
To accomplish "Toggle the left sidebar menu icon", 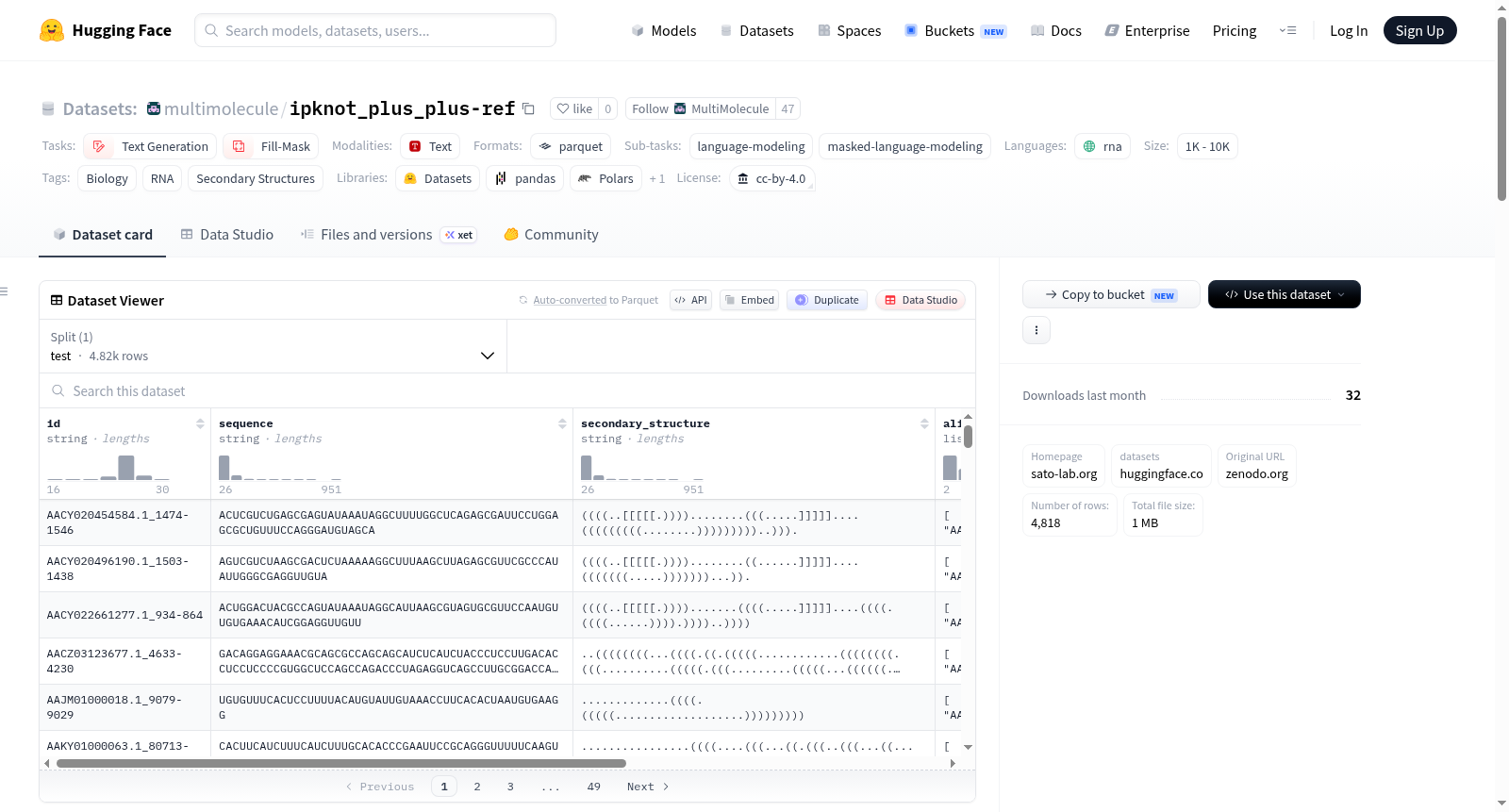I will (x=4, y=291).
